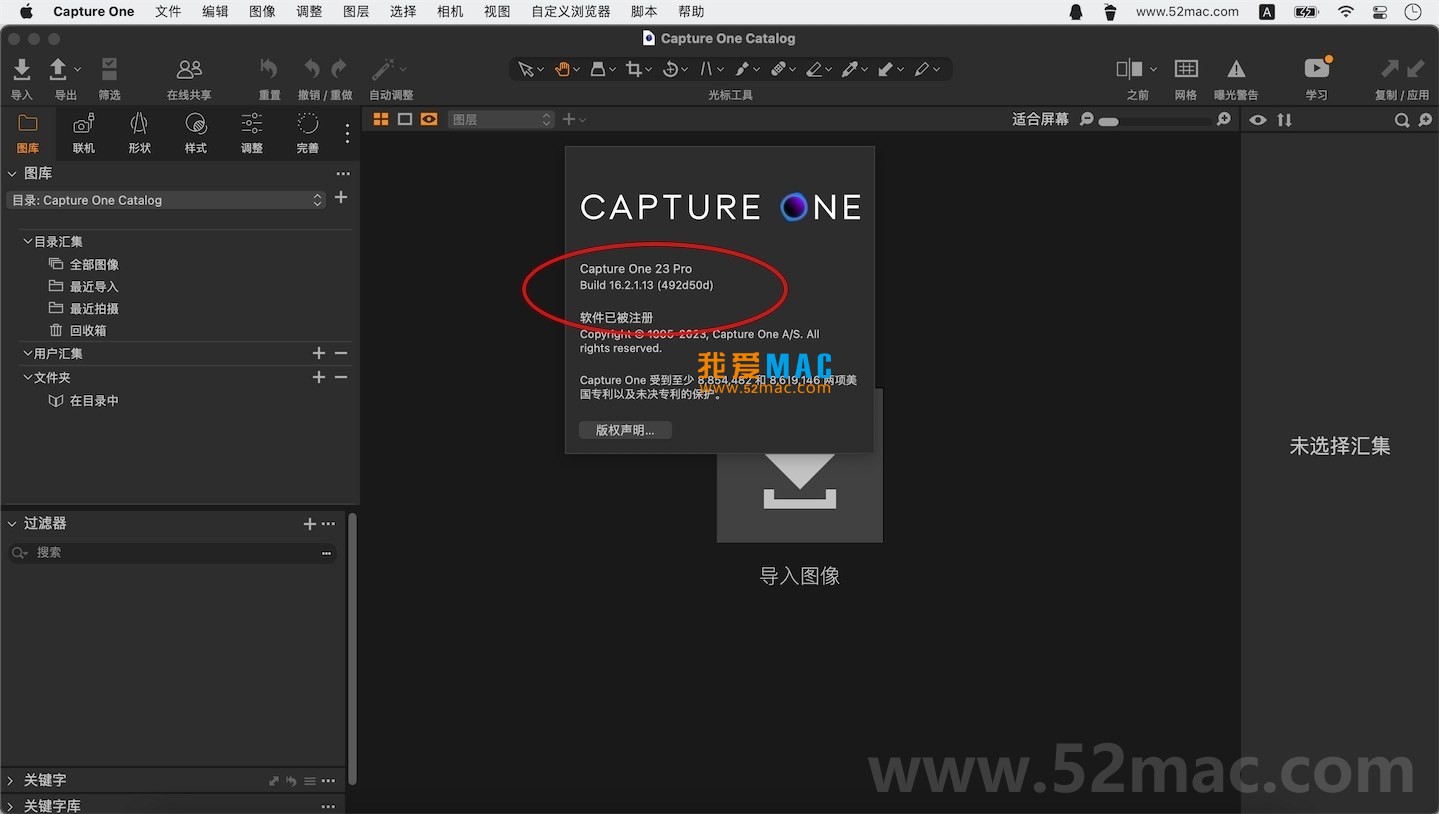Select the Pan (hand) cursor tool
1439x814 pixels.
(x=562, y=69)
